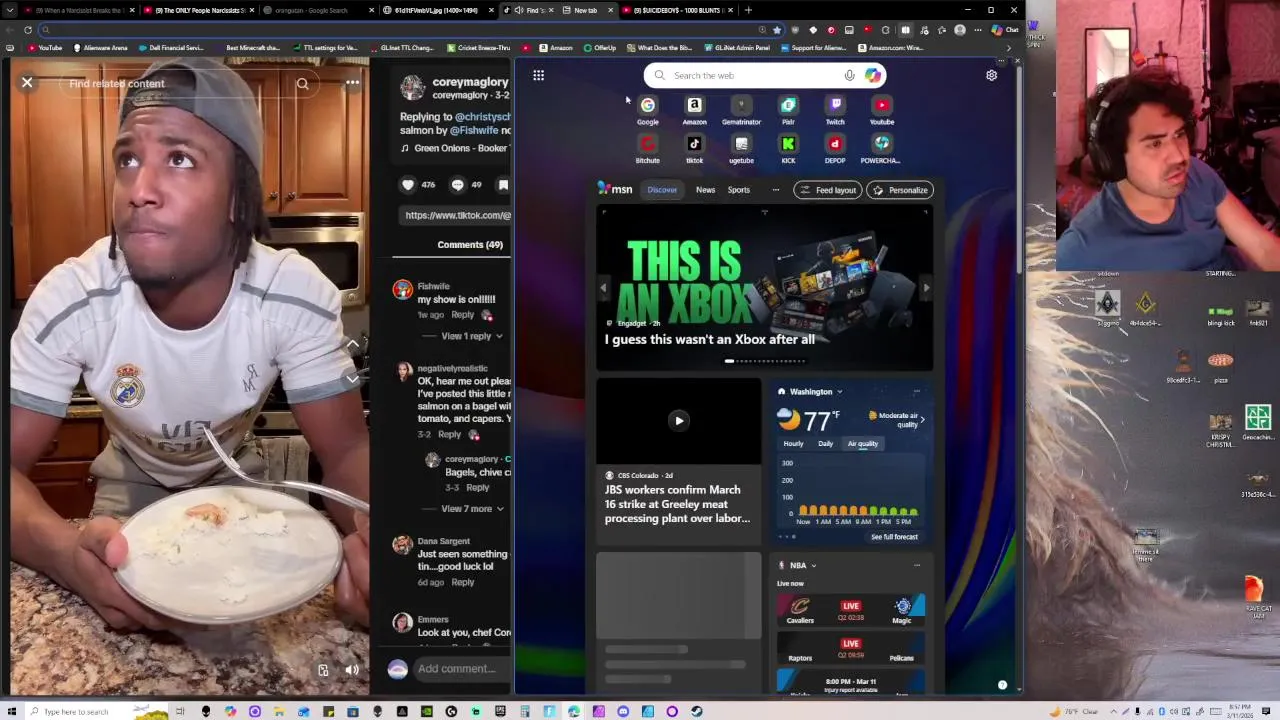The width and height of the screenshot is (1280, 720).
Task: Open JBS workers confirm strike article
Action: (677, 504)
